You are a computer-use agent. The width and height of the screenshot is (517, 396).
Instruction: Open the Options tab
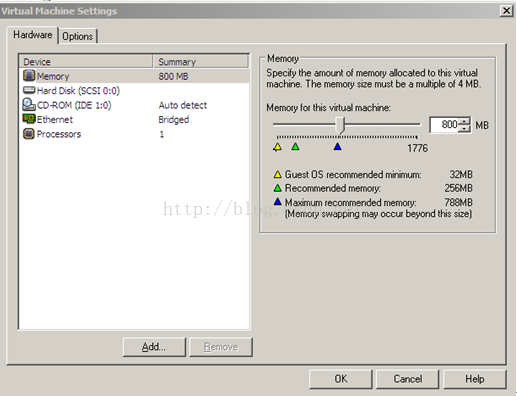pyautogui.click(x=78, y=36)
